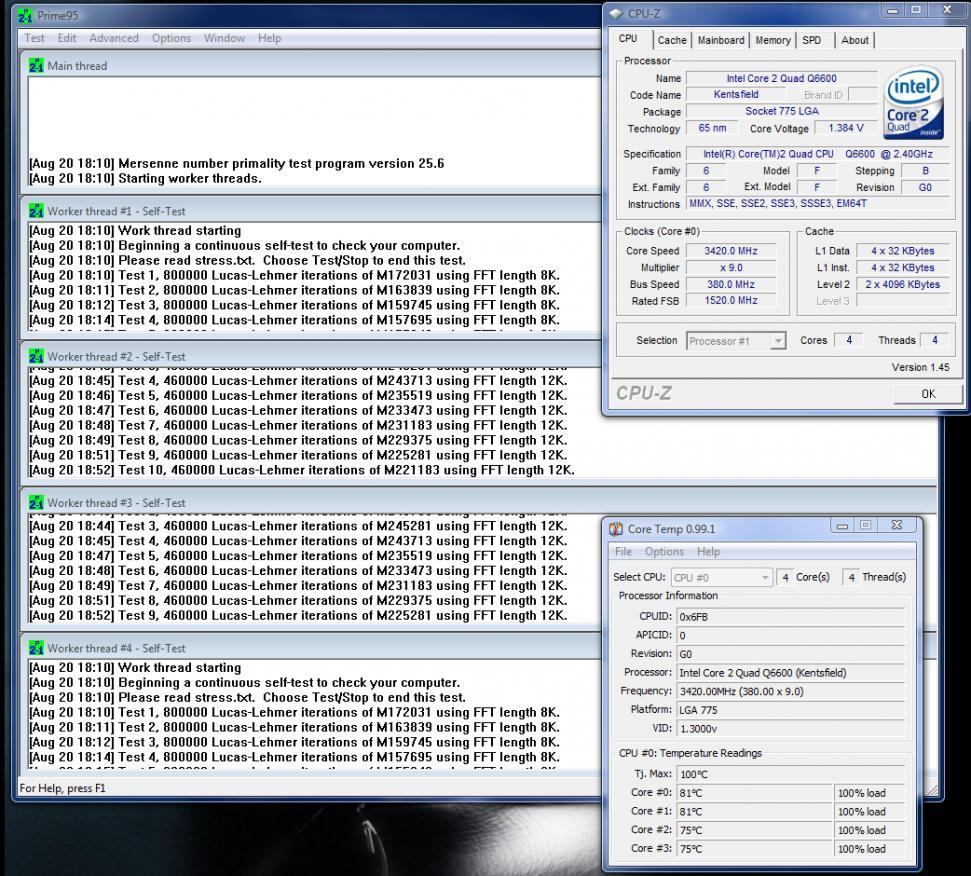
Task: Close the Core Temp window
Action: 897,525
